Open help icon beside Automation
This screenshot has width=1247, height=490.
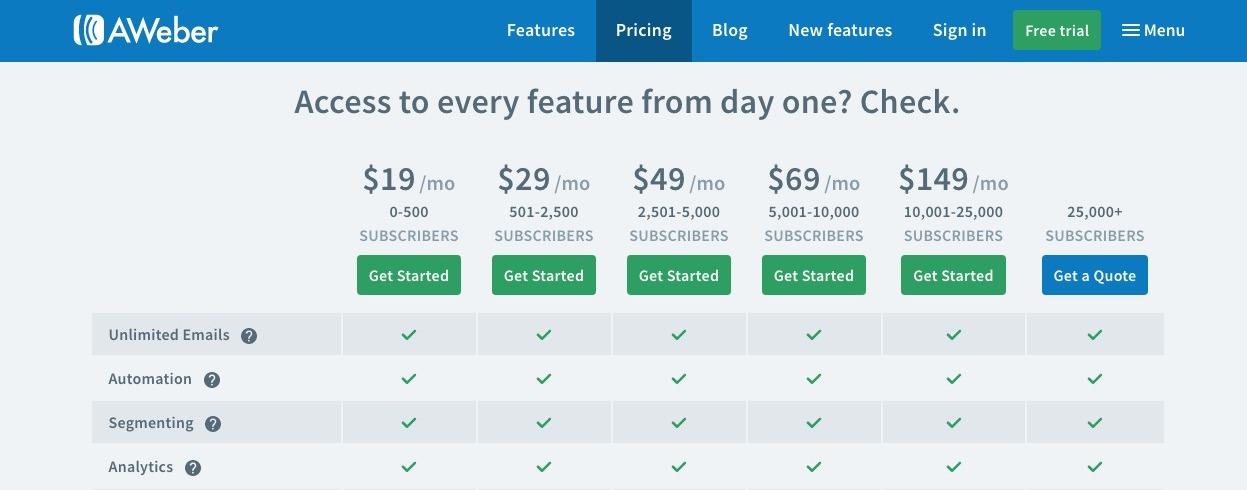pos(212,380)
